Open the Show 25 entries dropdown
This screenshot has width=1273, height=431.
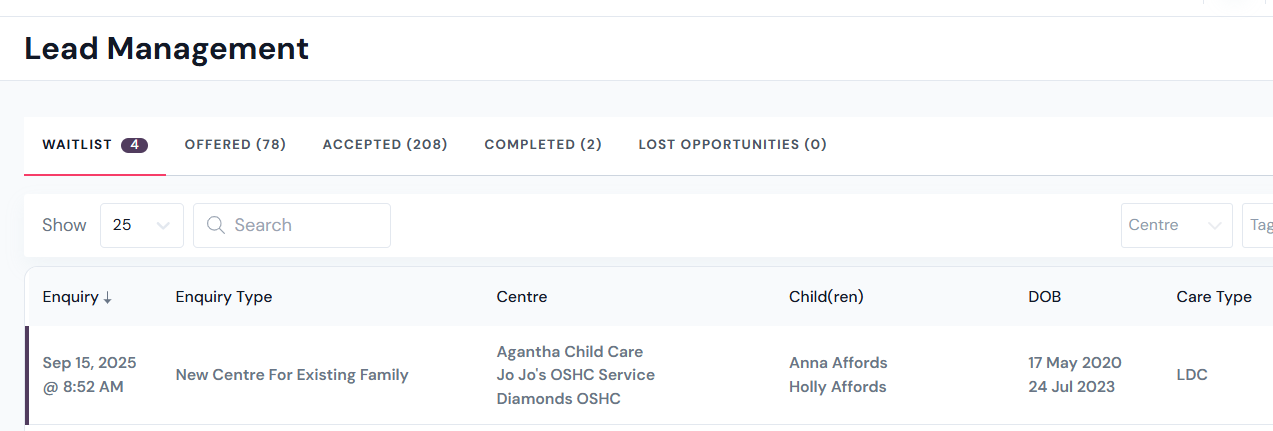(x=142, y=225)
